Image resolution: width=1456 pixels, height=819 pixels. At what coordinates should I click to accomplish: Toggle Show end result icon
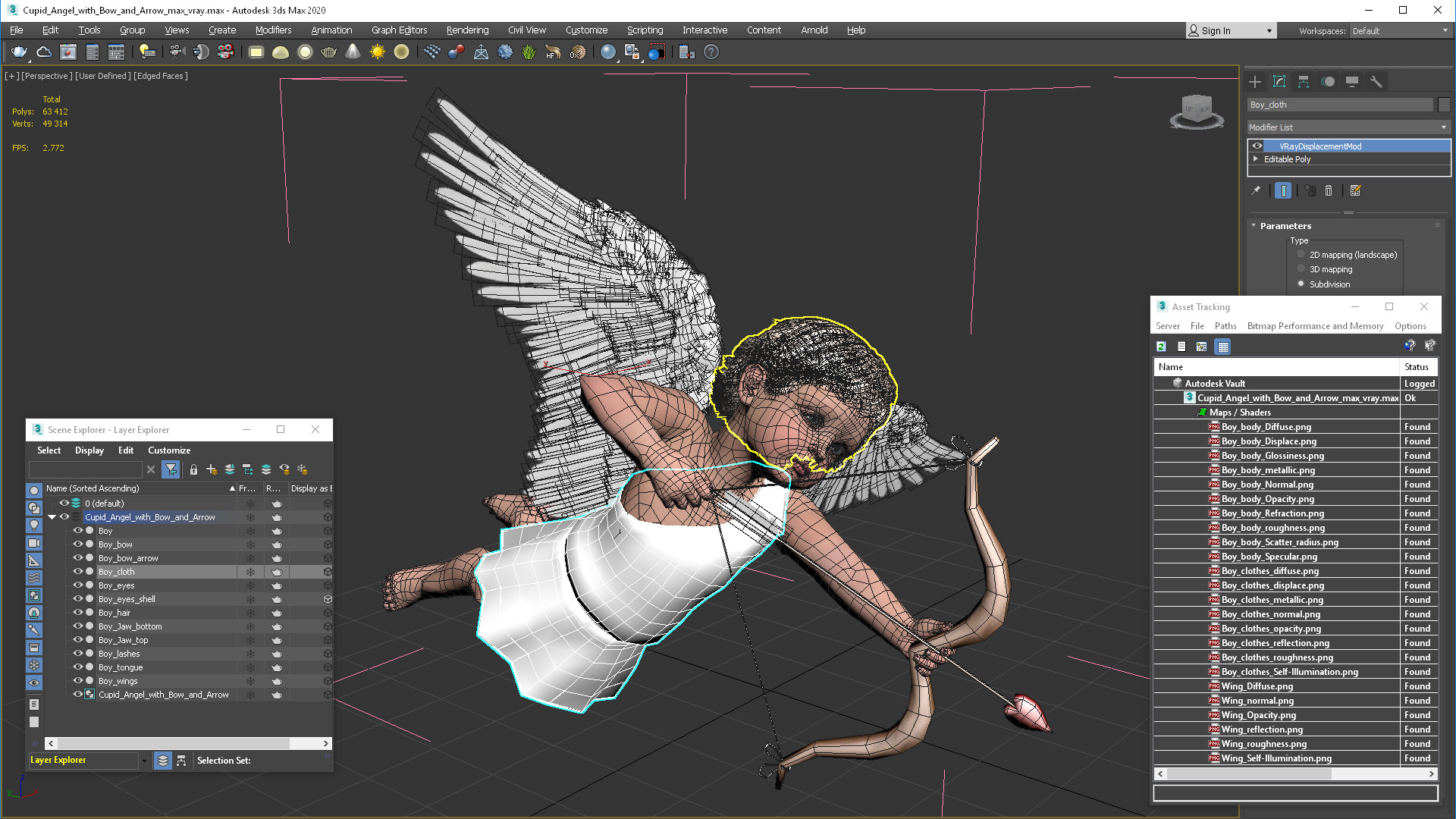1283,191
